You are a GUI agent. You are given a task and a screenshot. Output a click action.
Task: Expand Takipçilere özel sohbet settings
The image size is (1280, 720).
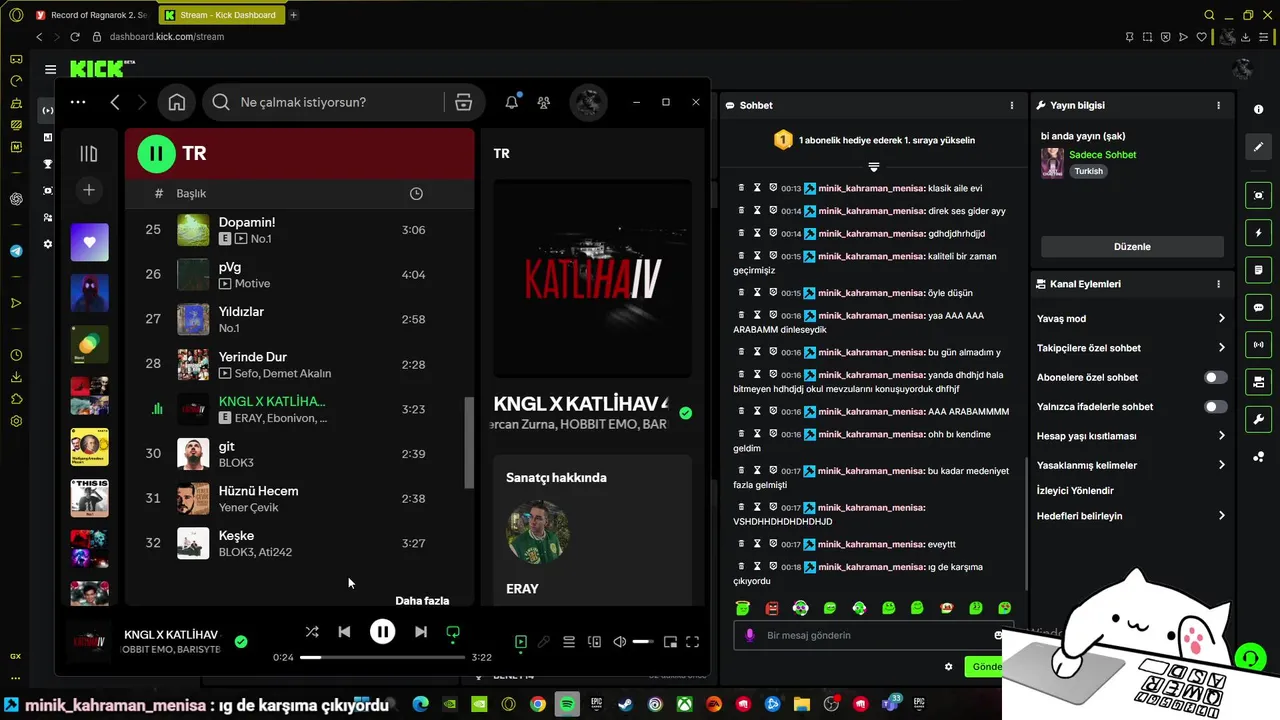pyautogui.click(x=1131, y=348)
